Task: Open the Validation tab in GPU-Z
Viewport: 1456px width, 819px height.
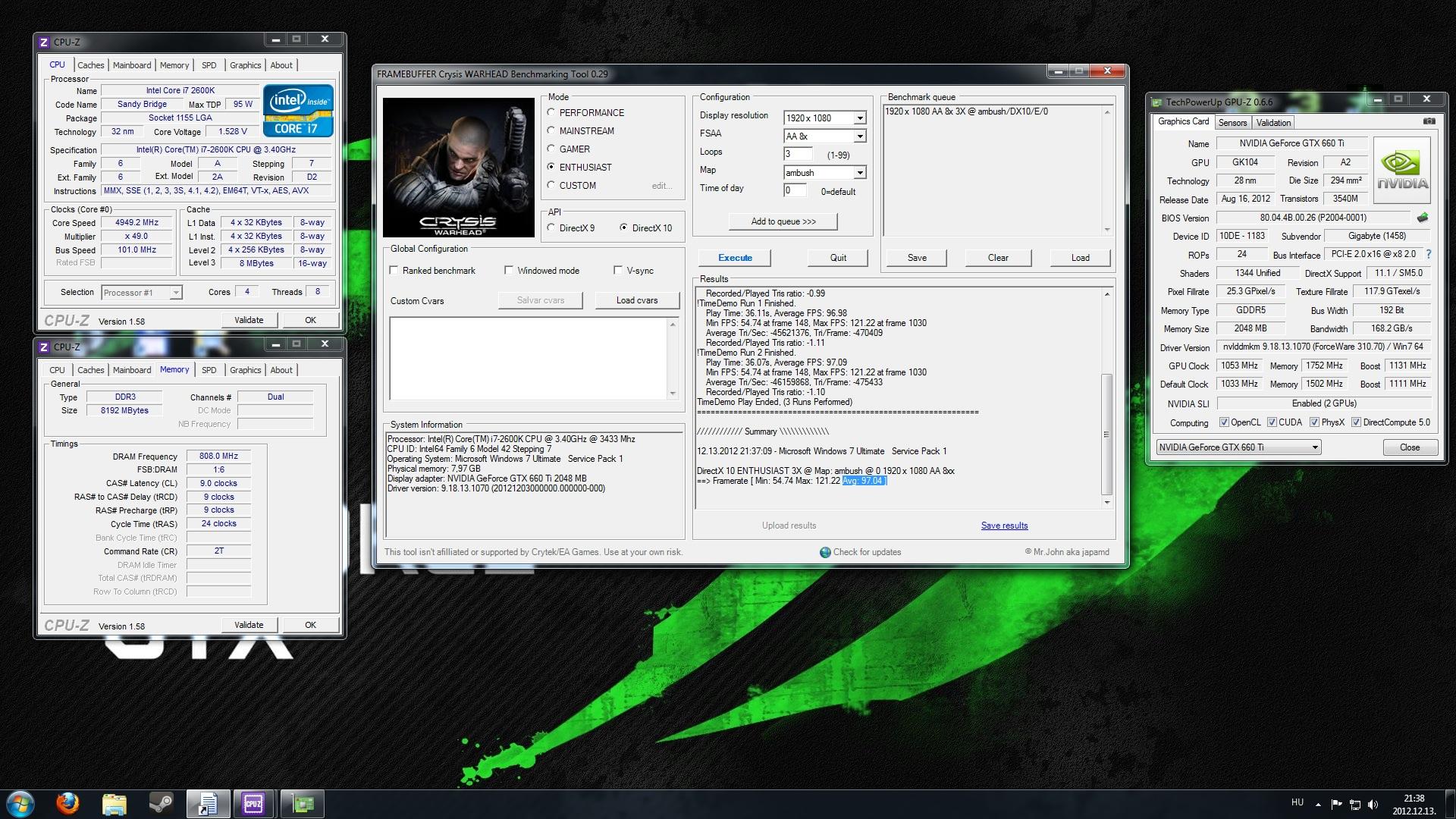Action: click(x=1273, y=123)
